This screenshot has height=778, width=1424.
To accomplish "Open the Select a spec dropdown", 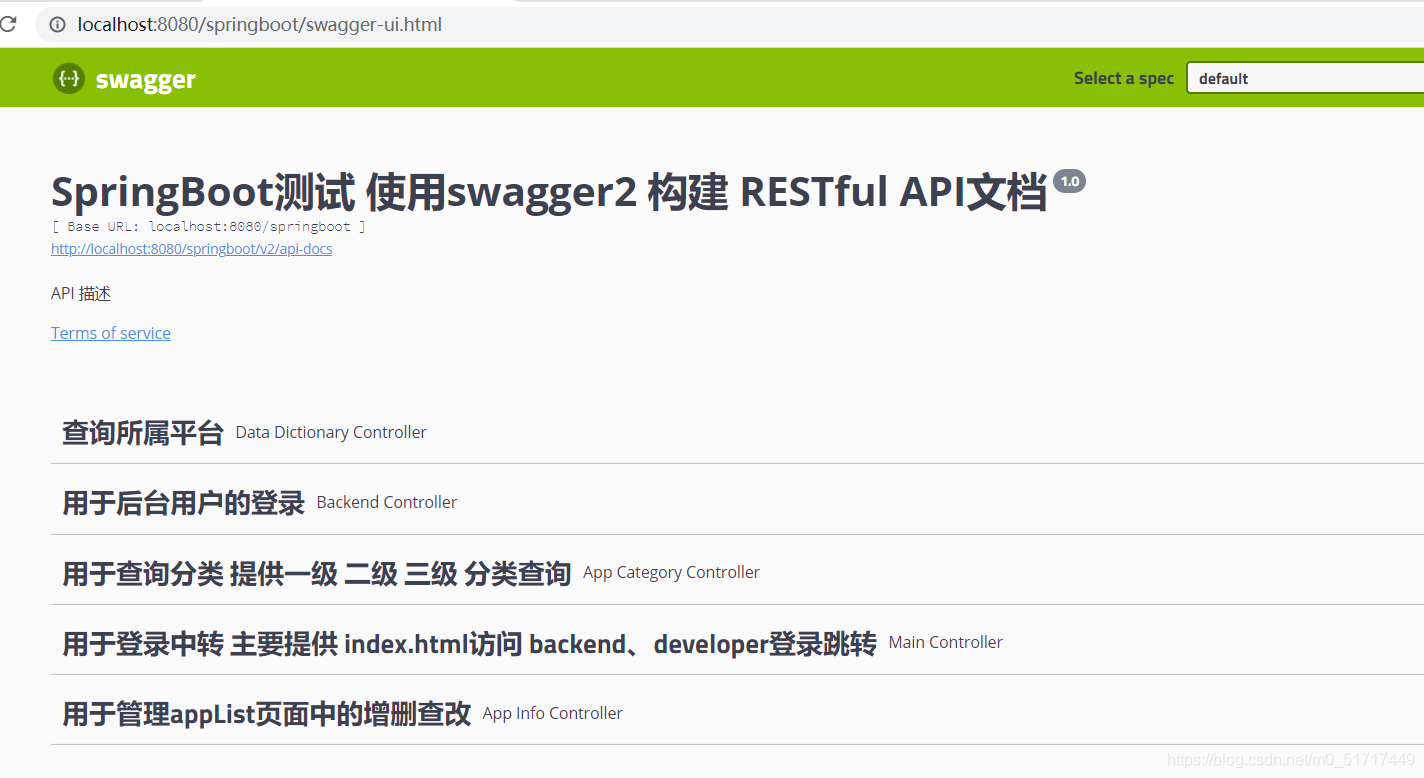I will (x=1305, y=78).
